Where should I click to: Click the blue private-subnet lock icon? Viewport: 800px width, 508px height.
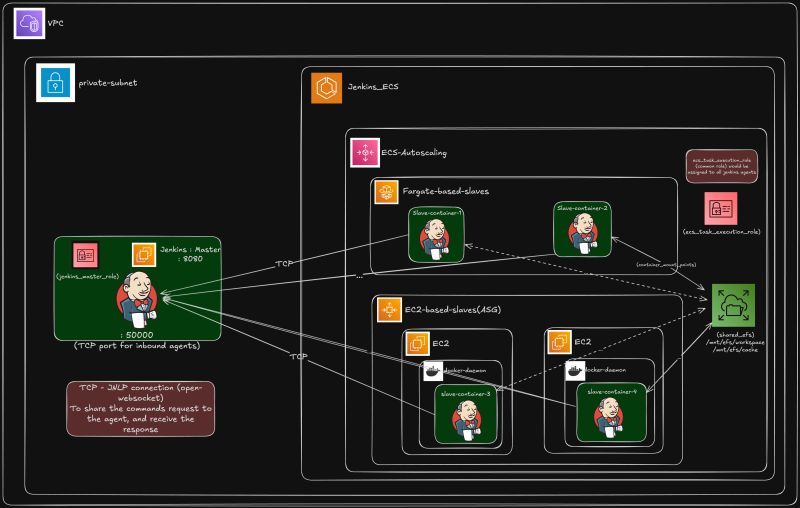pyautogui.click(x=56, y=83)
